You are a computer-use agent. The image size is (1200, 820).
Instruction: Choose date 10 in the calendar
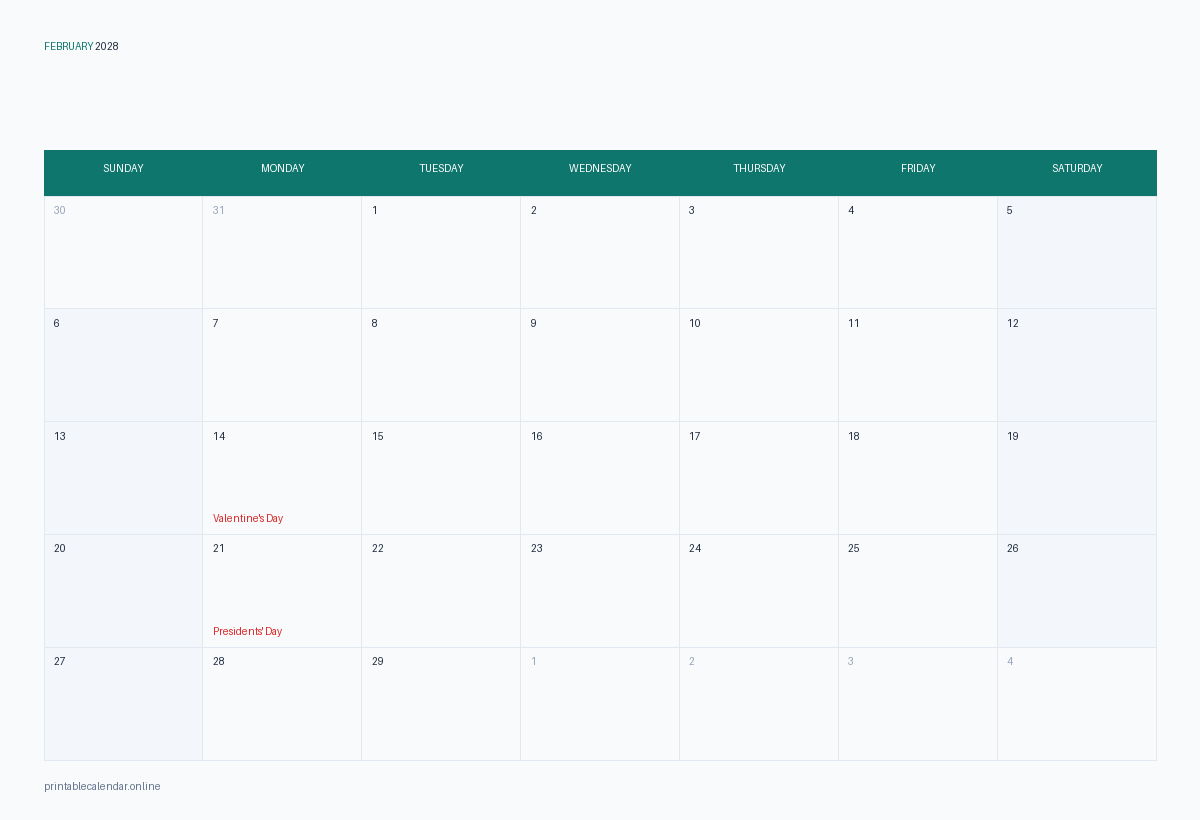pos(759,365)
